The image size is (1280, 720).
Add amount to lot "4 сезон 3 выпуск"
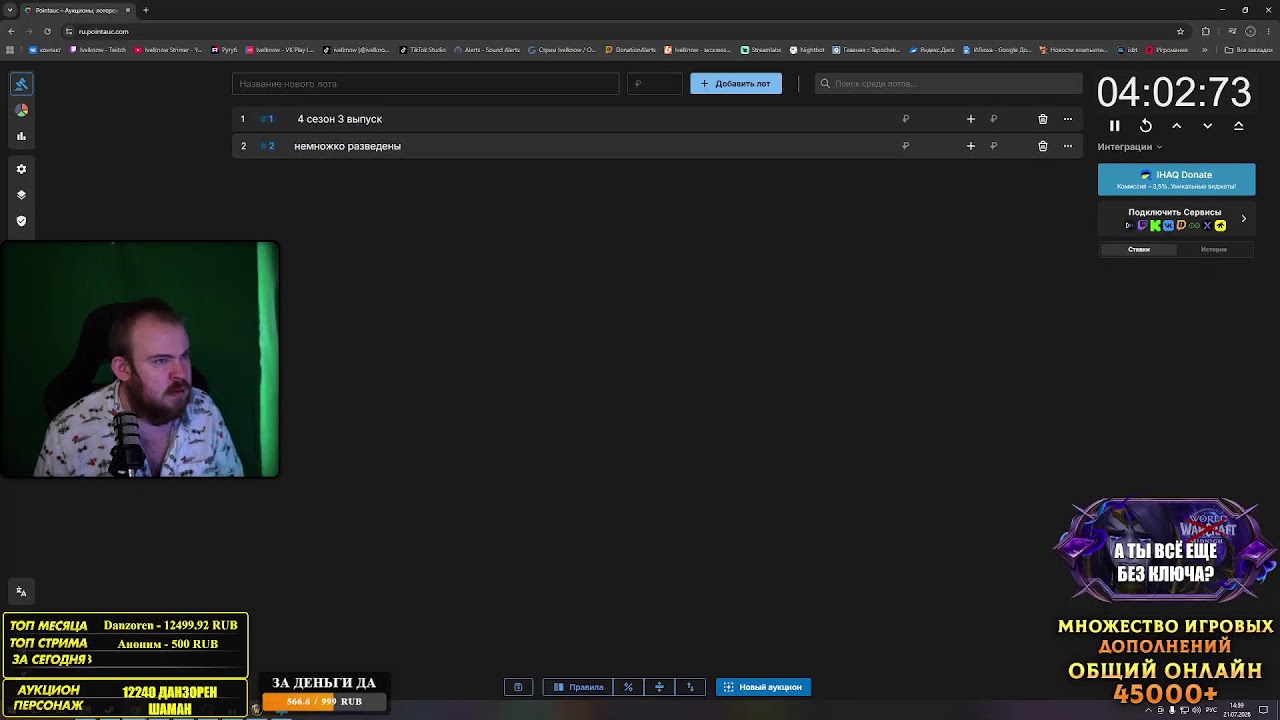point(970,119)
